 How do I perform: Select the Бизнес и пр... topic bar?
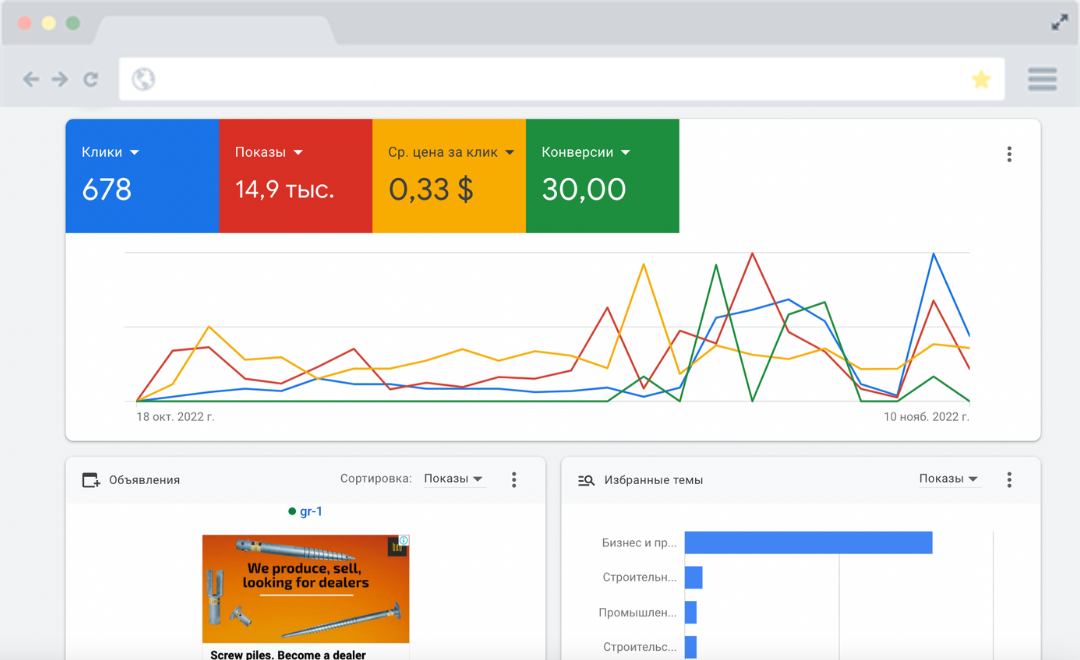(809, 543)
